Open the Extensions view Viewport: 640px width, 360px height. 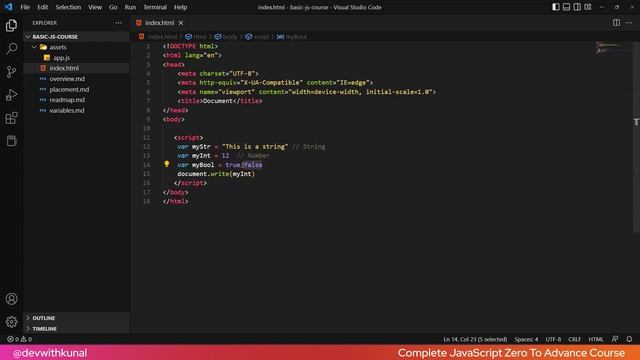[11, 118]
